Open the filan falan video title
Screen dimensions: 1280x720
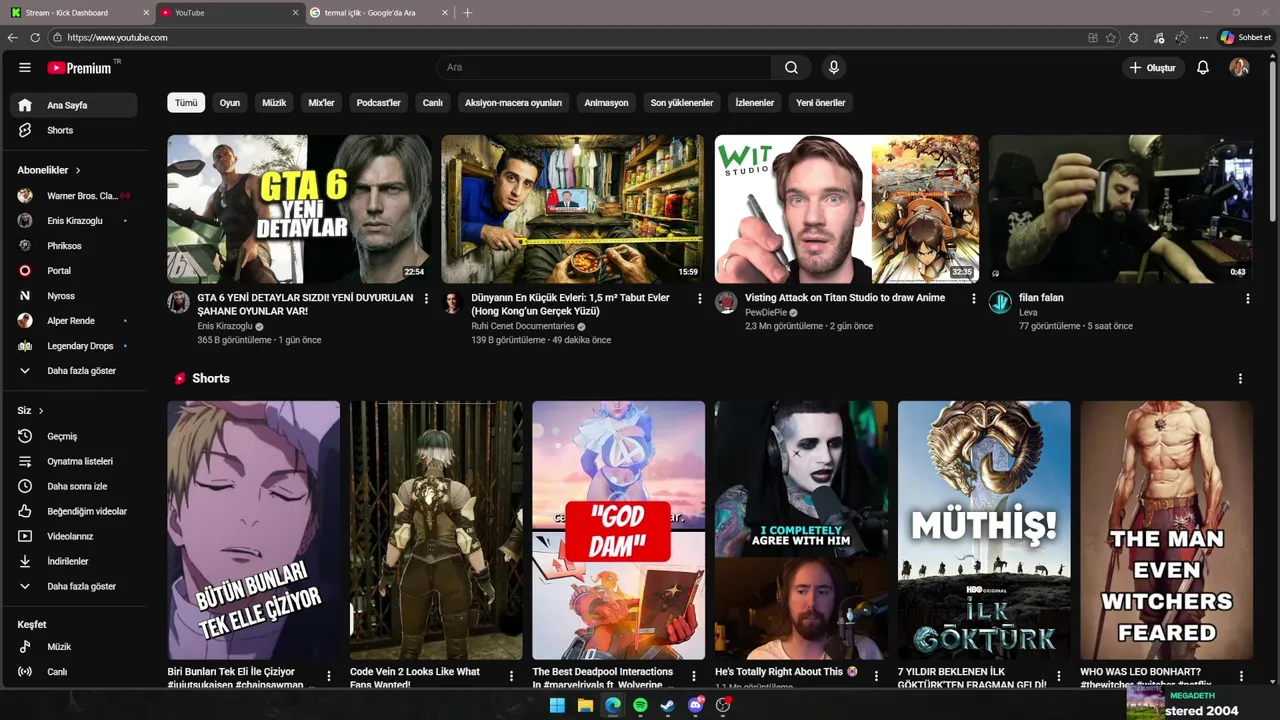tap(1041, 298)
